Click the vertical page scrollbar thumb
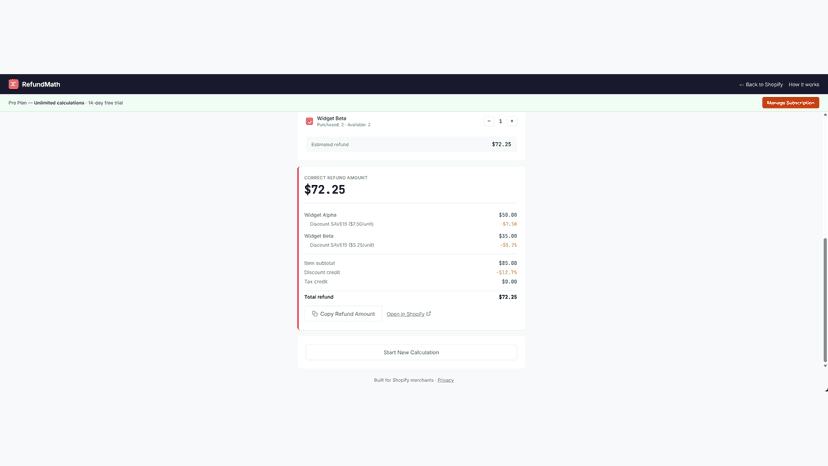The height and width of the screenshot is (466, 828). (825, 300)
